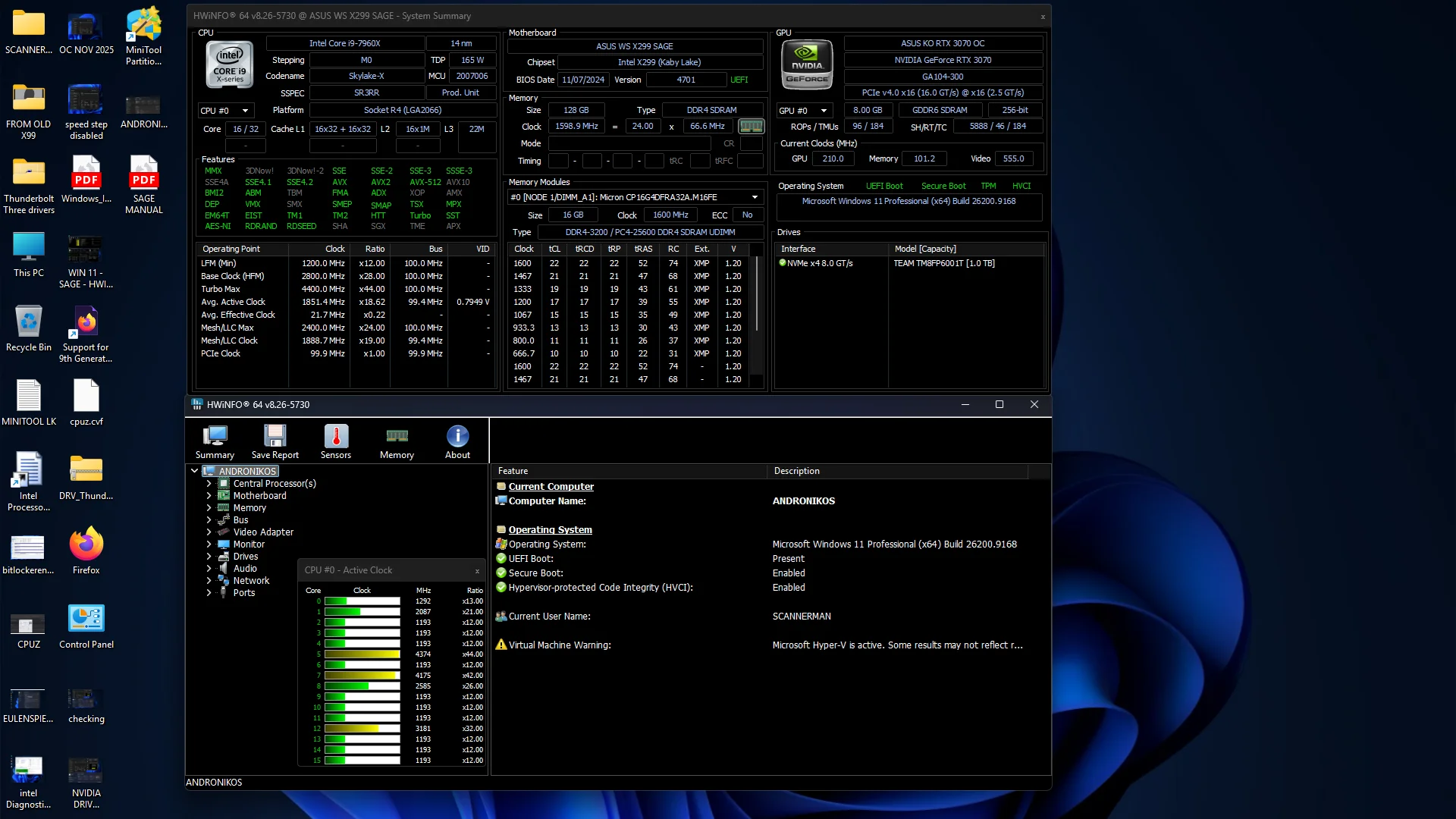This screenshot has width=1456, height=819.
Task: Click the Description column header
Action: click(898, 471)
